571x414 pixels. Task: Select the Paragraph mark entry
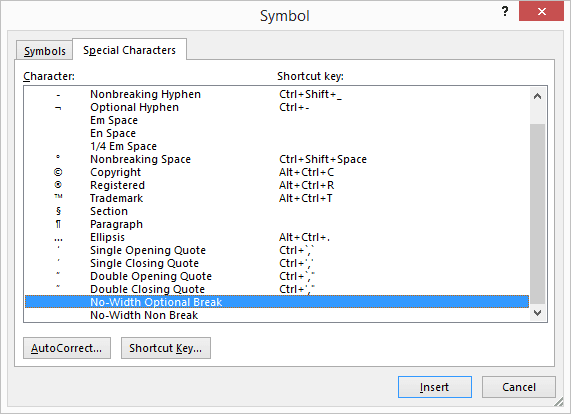tap(277, 224)
